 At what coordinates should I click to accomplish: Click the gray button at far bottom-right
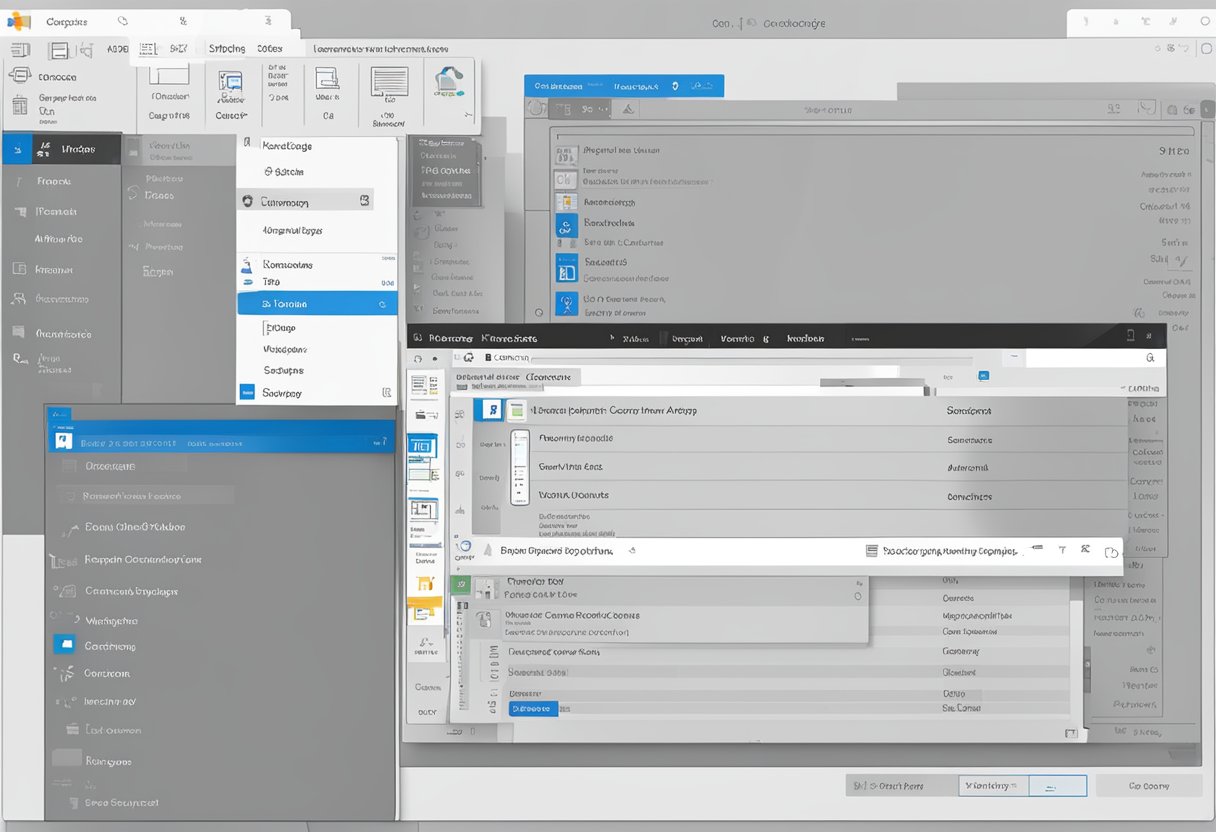(x=1148, y=786)
